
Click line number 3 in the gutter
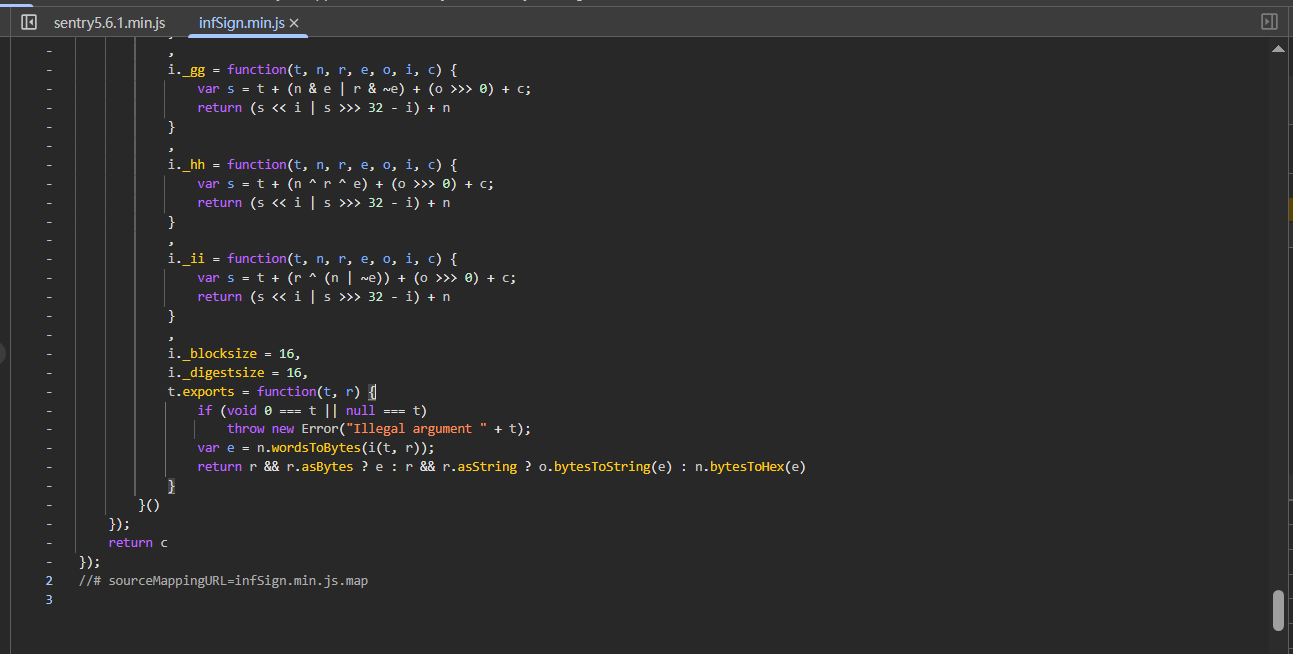tap(49, 599)
